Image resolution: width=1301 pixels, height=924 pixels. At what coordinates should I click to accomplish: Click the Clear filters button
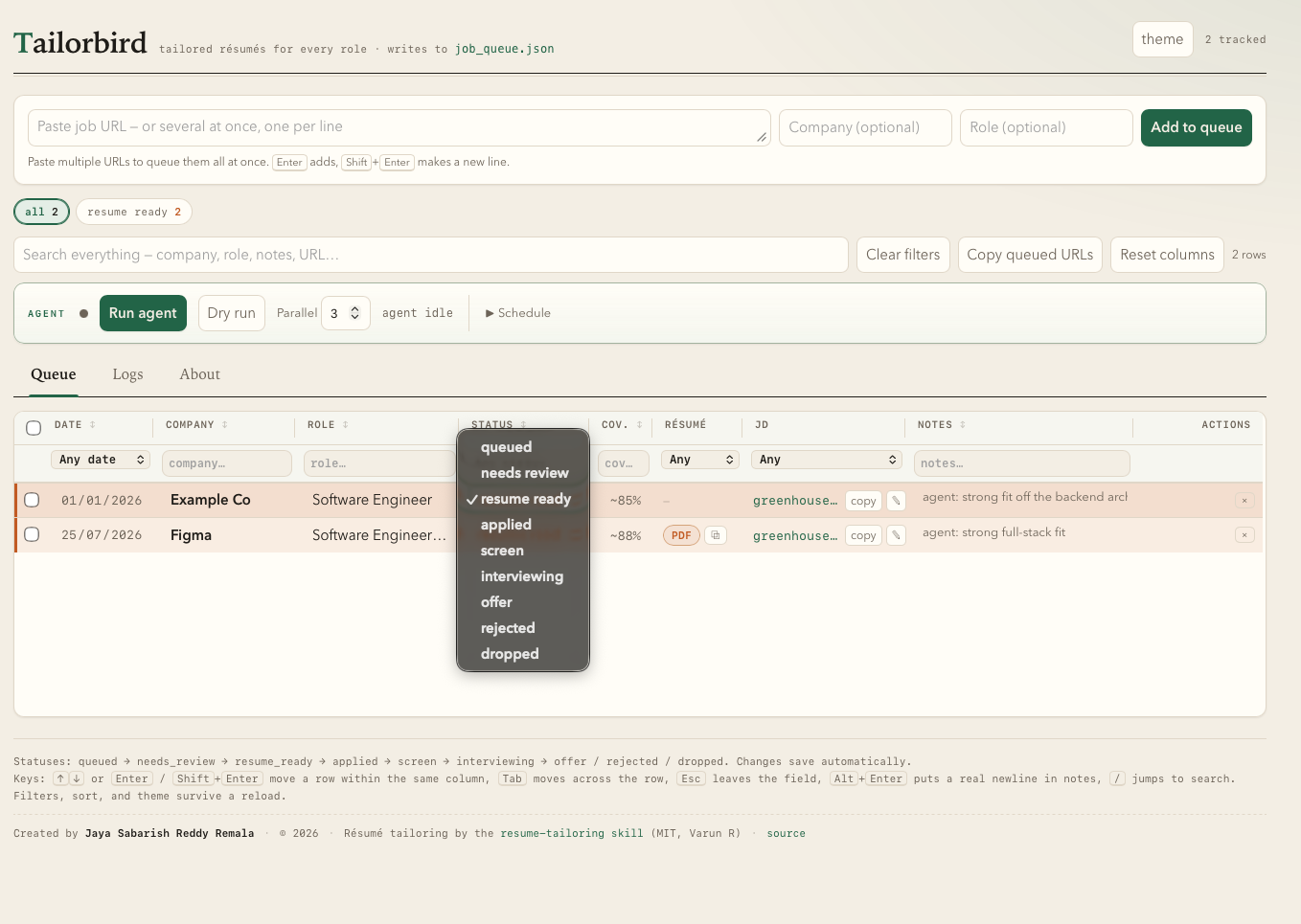point(903,255)
